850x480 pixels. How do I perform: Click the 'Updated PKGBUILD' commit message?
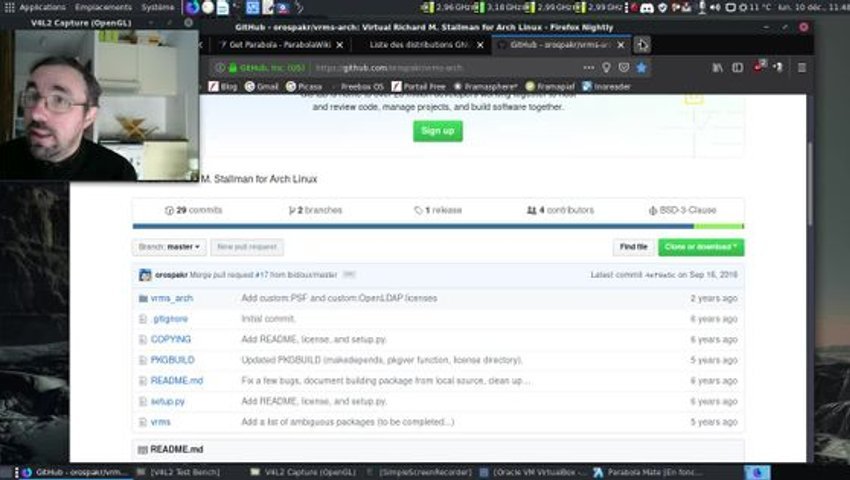coord(382,360)
